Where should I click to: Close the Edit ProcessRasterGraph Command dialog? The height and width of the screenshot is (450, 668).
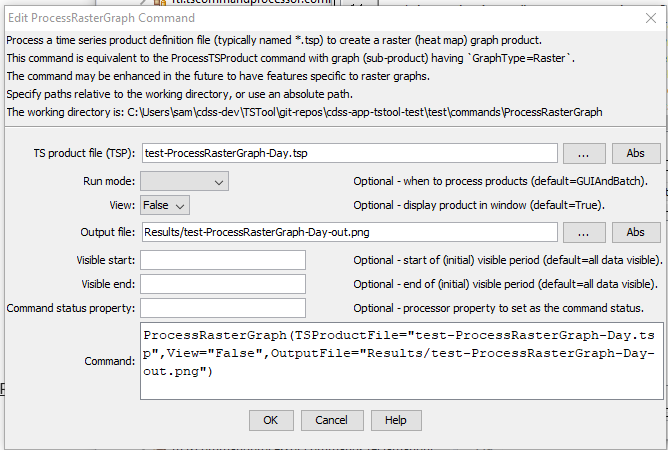(651, 18)
